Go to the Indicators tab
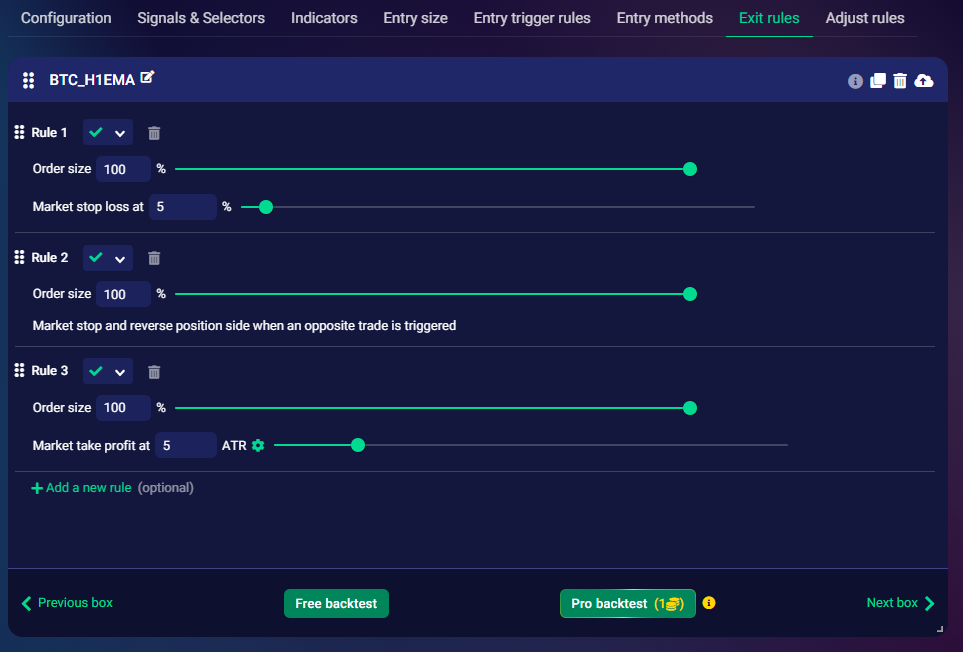 (324, 18)
